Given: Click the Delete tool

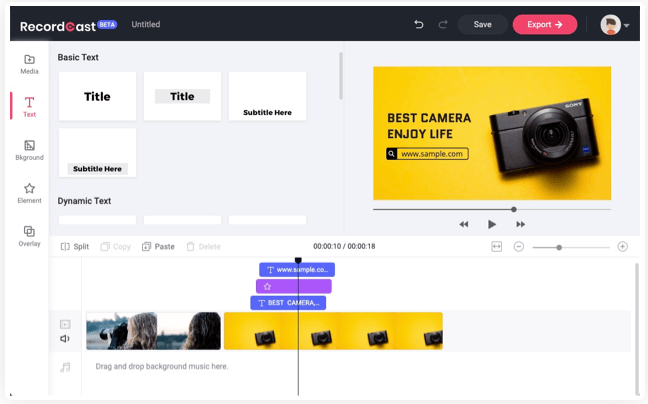Looking at the screenshot, I should pyautogui.click(x=203, y=247).
